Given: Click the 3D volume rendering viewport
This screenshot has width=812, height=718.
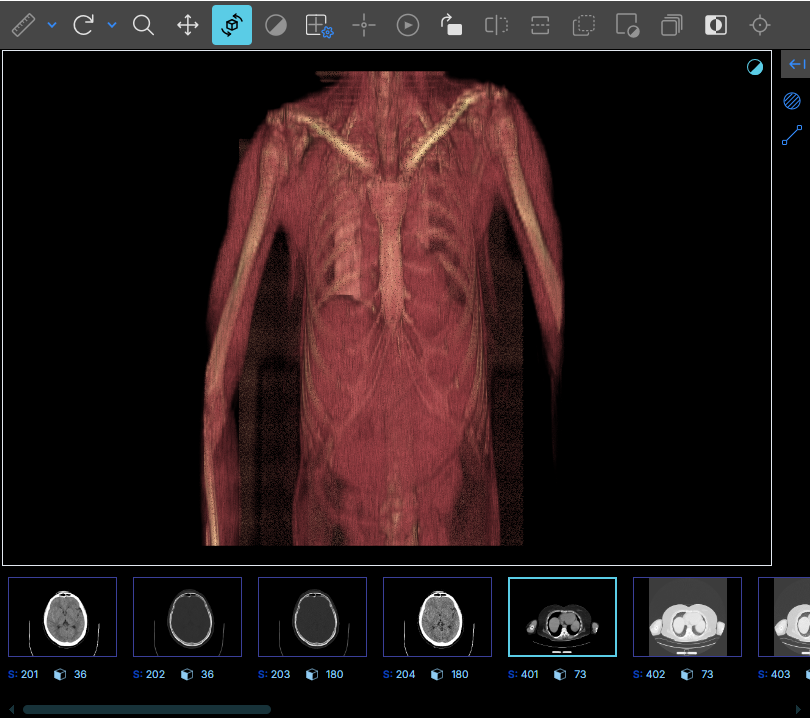Looking at the screenshot, I should click(x=387, y=308).
